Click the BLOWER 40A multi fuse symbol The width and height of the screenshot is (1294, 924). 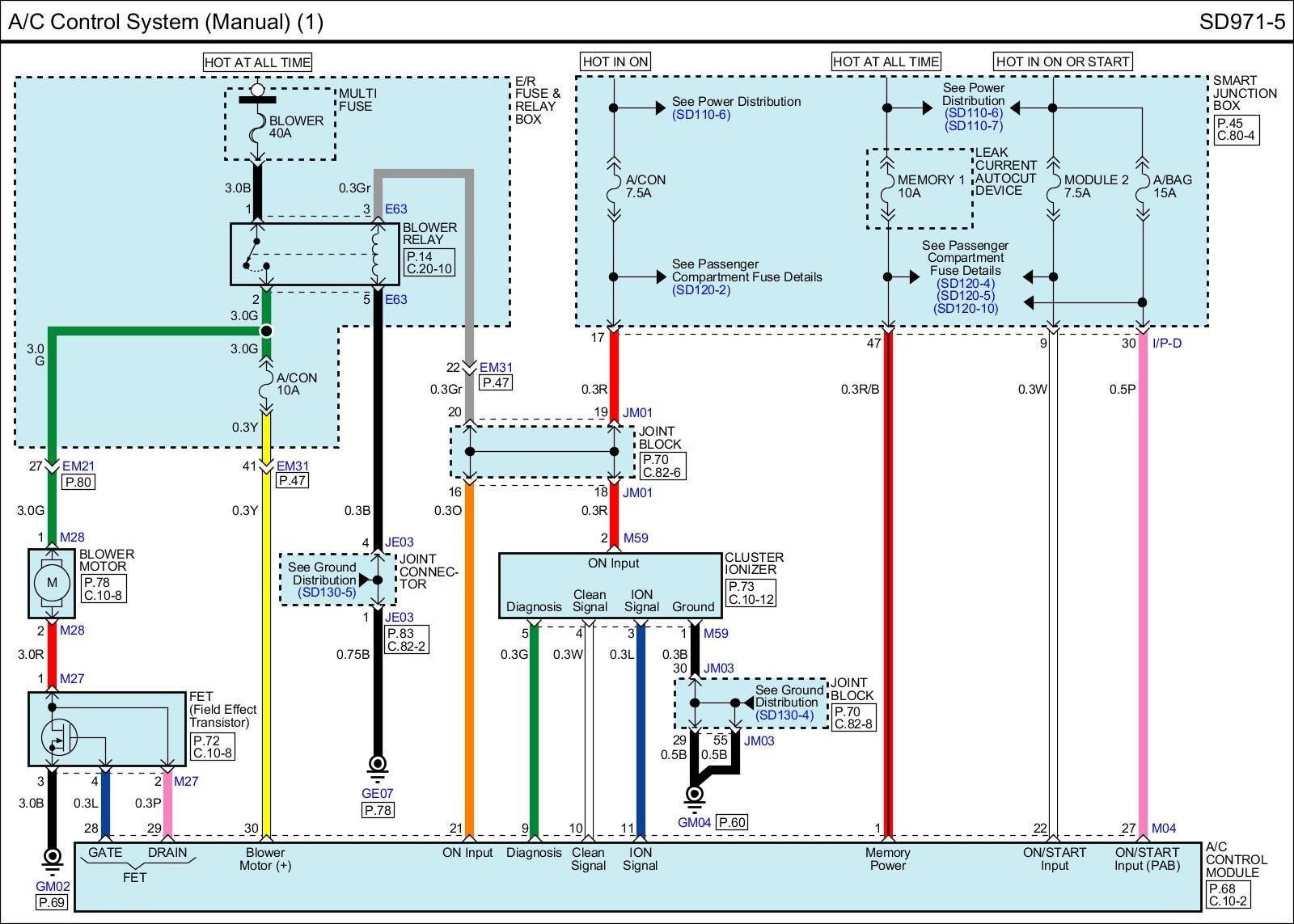(x=257, y=126)
